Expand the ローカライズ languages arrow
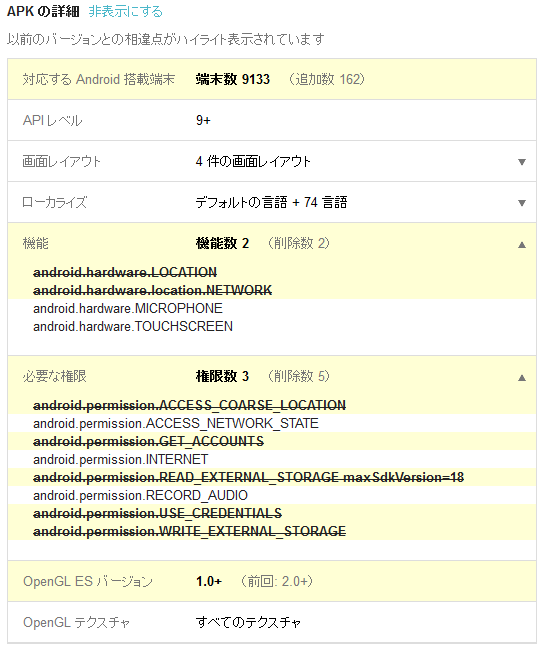 click(521, 203)
